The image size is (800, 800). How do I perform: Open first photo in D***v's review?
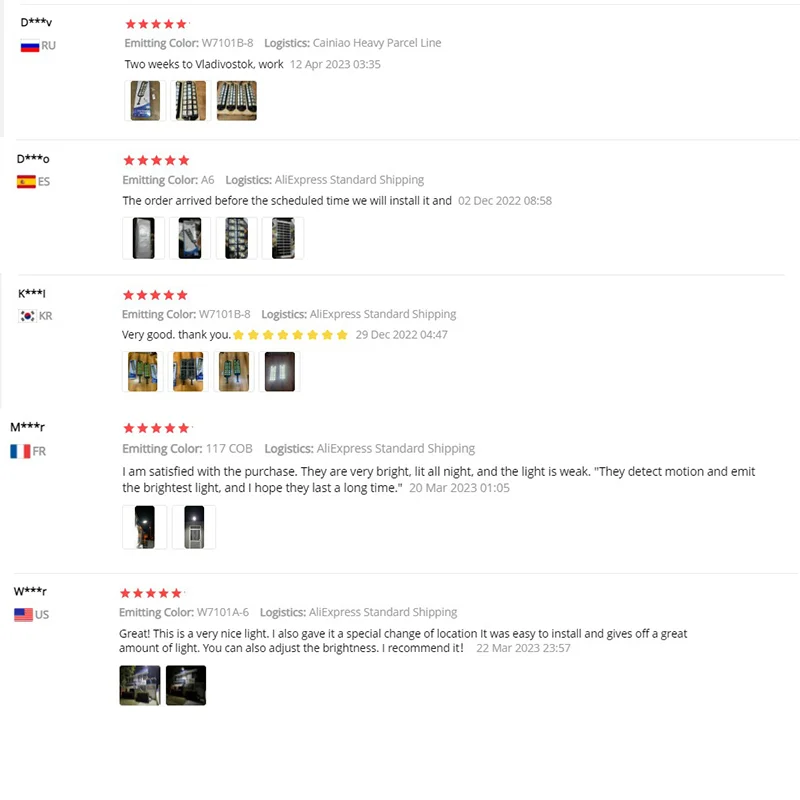point(145,101)
